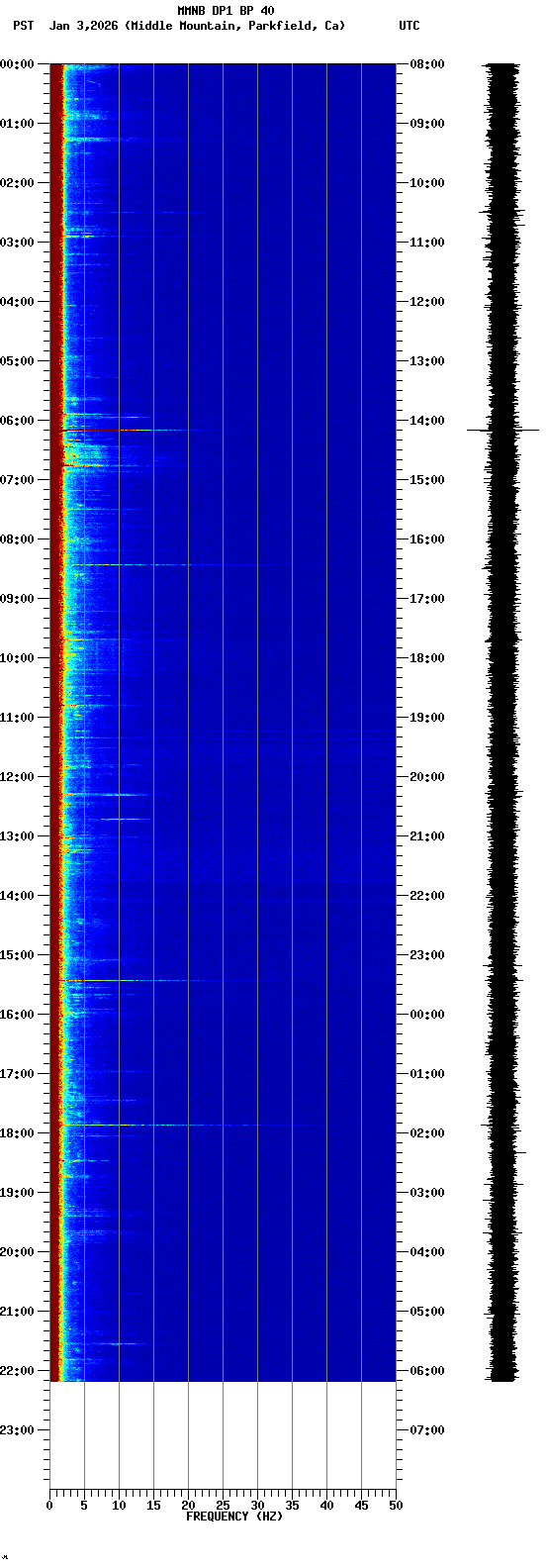Click the PST time label '18:00'
This screenshot has width=546, height=1568.
pos(16,1133)
